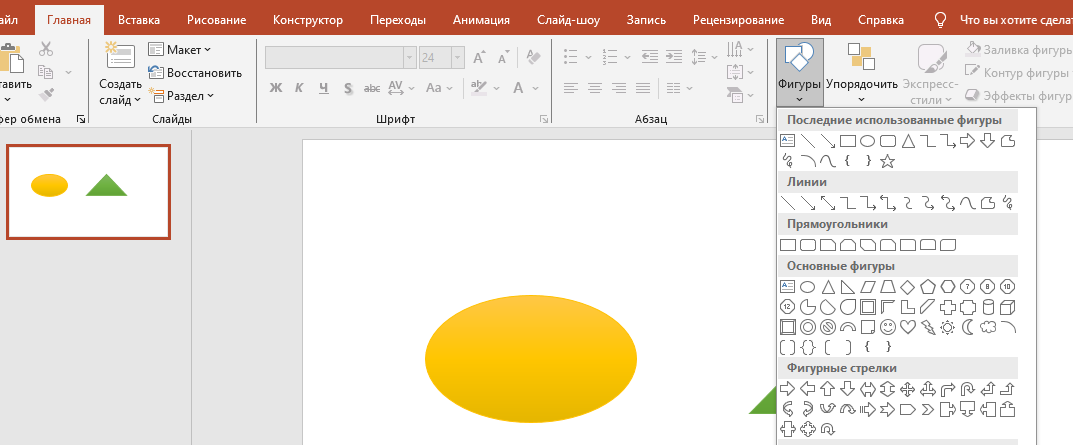Switch to the Рисование tab
This screenshot has height=445, width=1073.
click(216, 20)
